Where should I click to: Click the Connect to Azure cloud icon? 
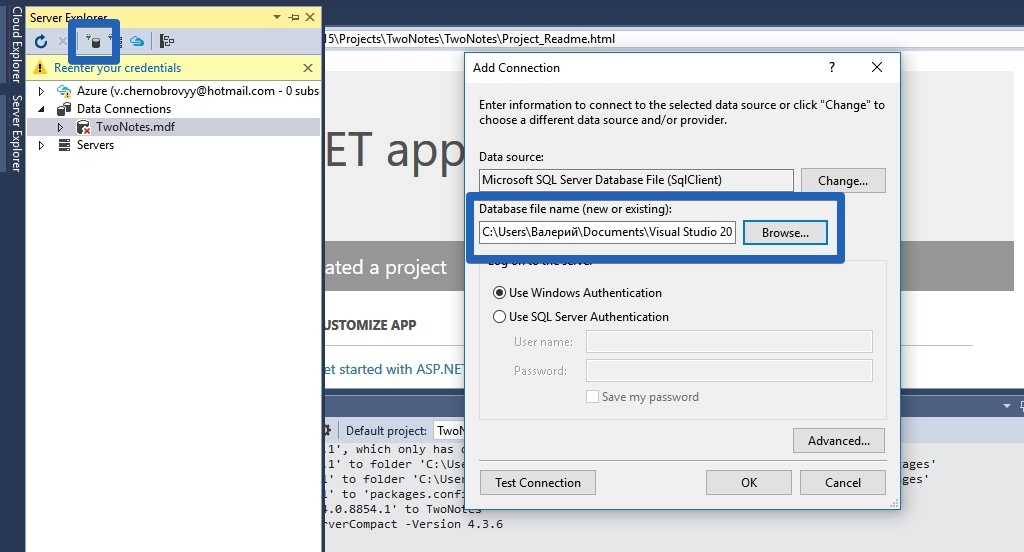coord(136,42)
